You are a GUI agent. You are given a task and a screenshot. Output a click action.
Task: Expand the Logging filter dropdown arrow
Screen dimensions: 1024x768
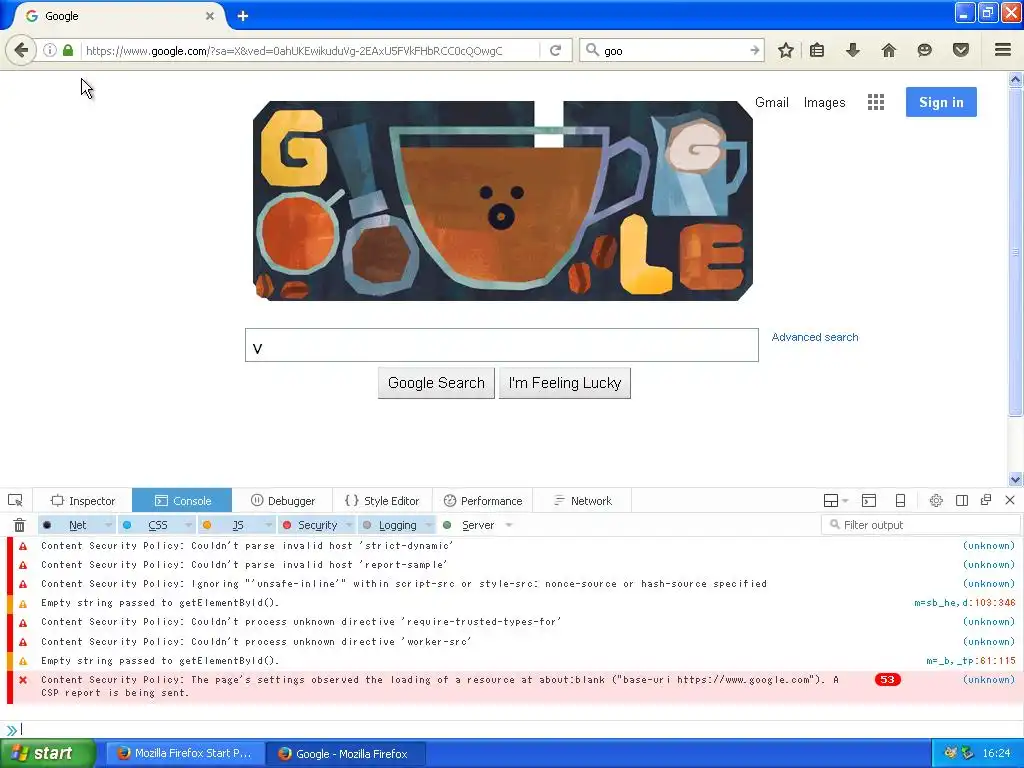coord(429,525)
